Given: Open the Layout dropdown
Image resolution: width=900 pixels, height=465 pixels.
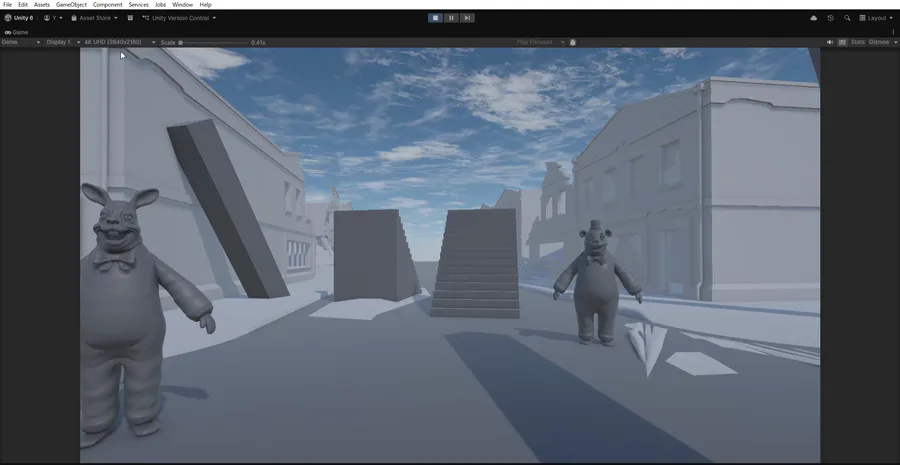Looking at the screenshot, I should (876, 18).
